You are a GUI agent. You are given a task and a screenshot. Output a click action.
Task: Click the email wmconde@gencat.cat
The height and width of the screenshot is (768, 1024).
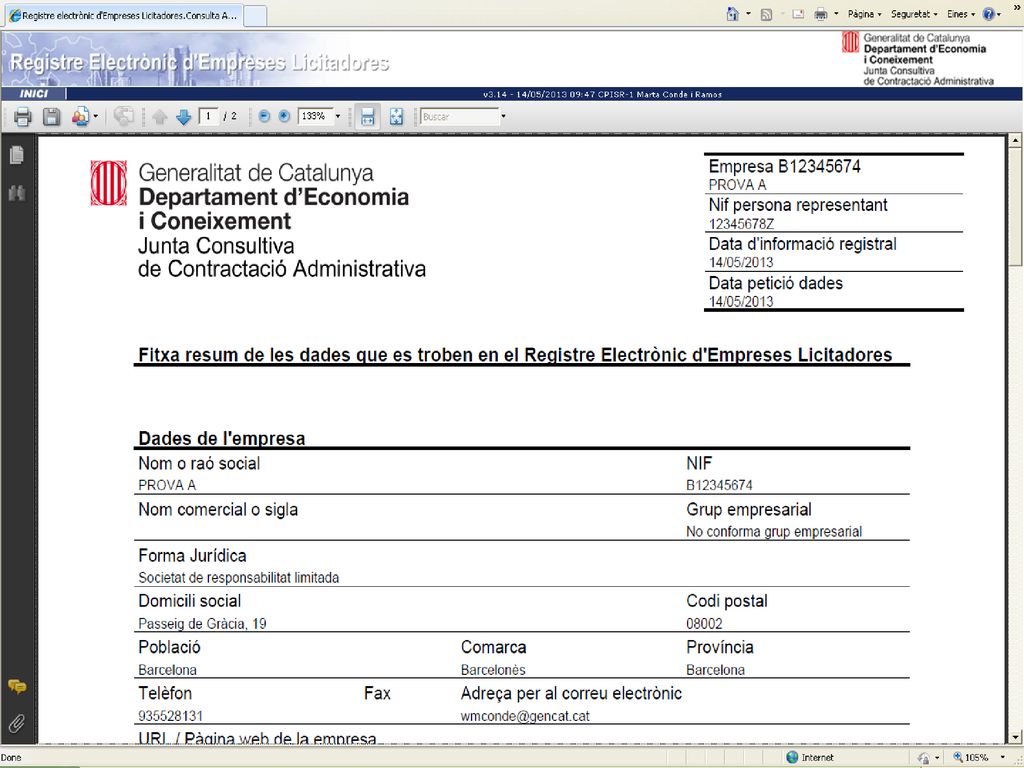click(x=525, y=716)
